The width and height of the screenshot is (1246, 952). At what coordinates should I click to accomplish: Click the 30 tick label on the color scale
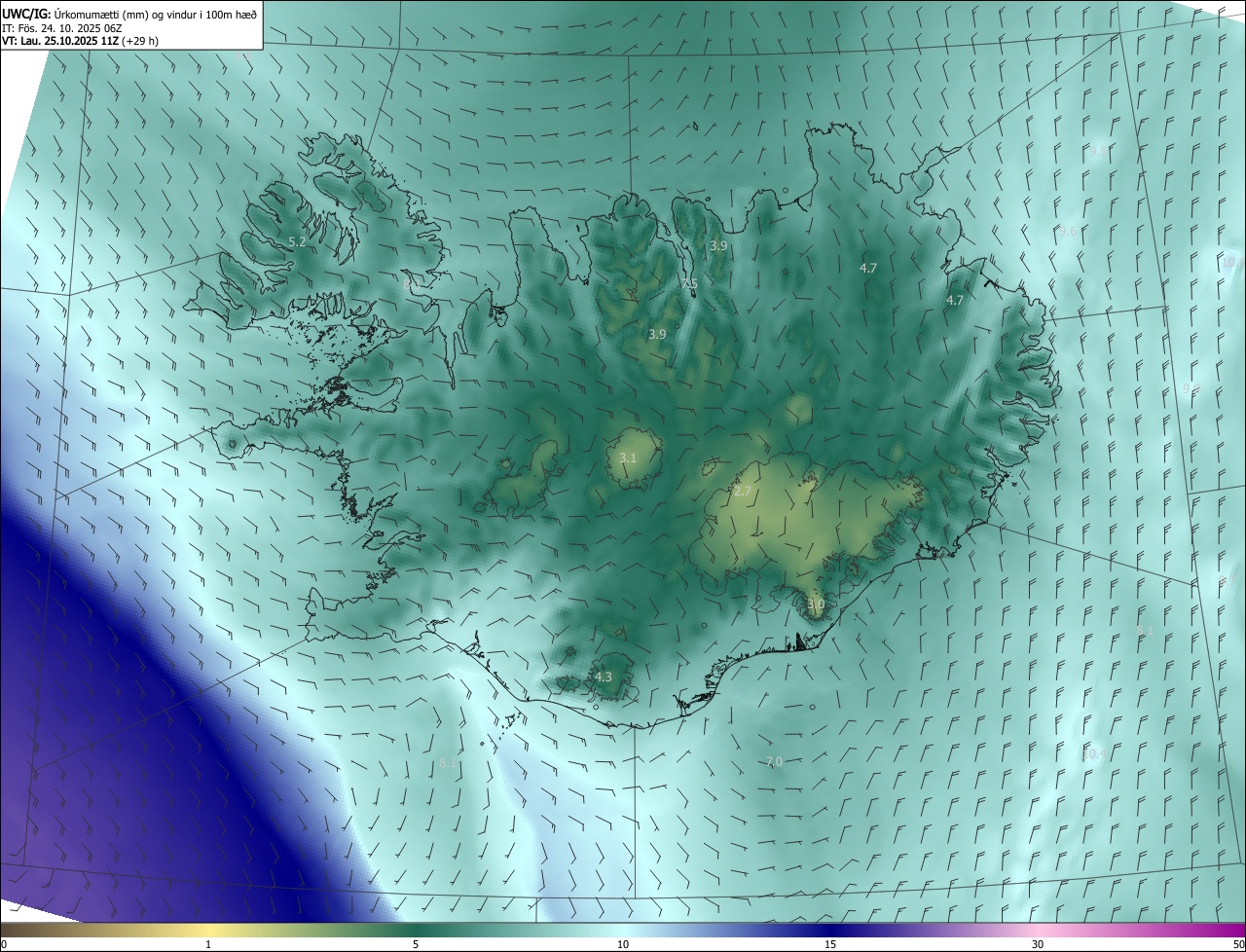point(1038,945)
